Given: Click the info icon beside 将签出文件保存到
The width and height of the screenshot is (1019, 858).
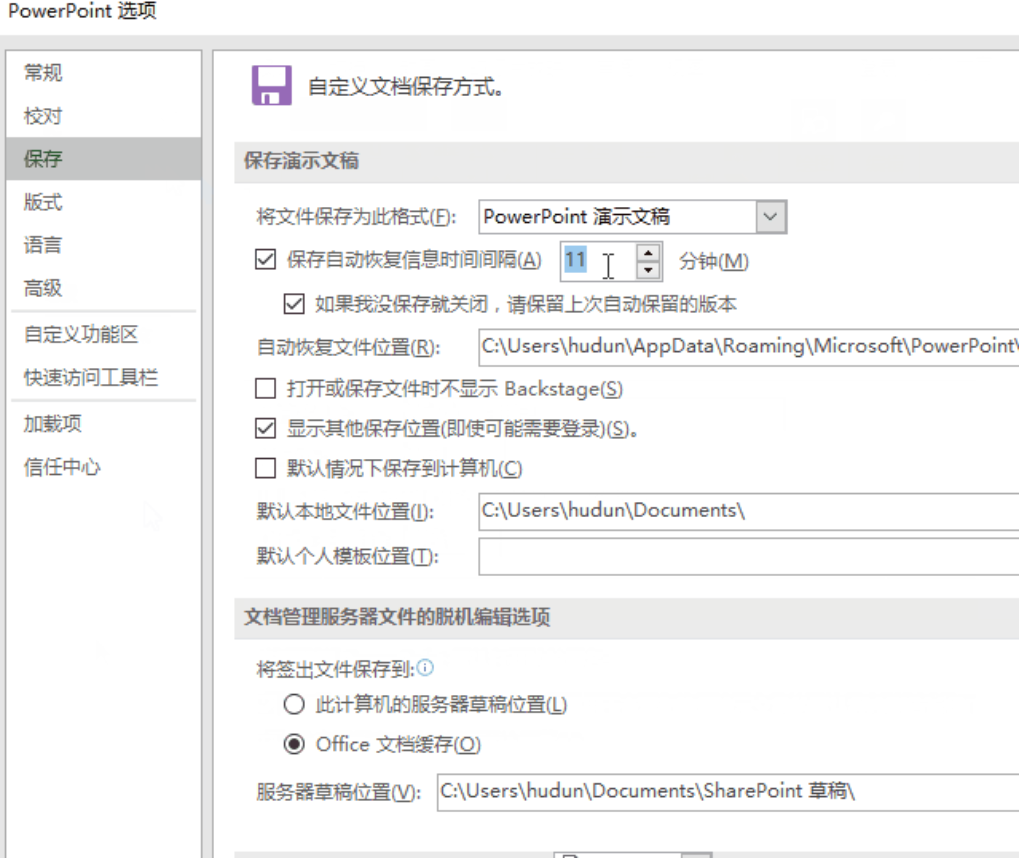Looking at the screenshot, I should [425, 668].
